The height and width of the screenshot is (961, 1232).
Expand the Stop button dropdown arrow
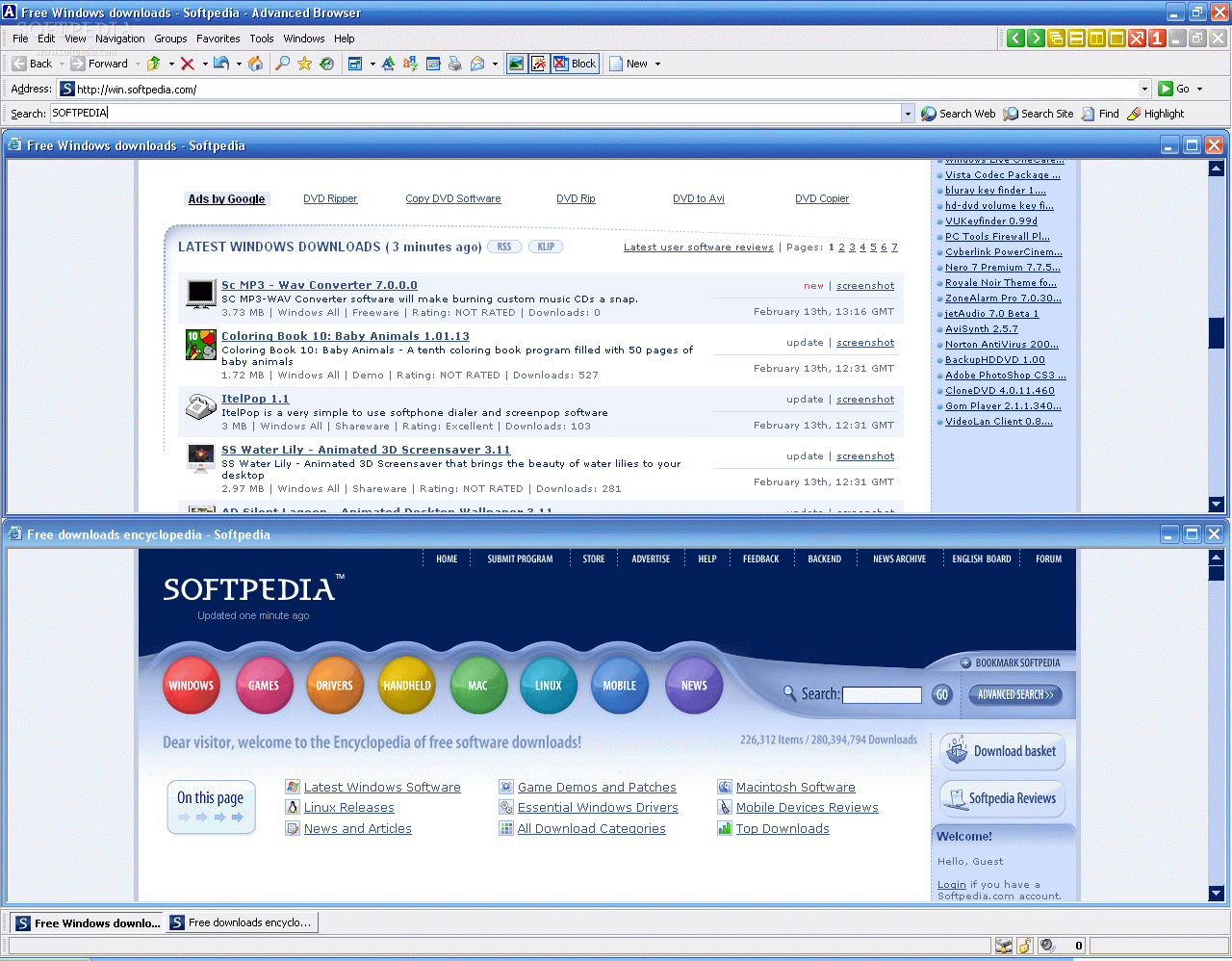[x=205, y=64]
